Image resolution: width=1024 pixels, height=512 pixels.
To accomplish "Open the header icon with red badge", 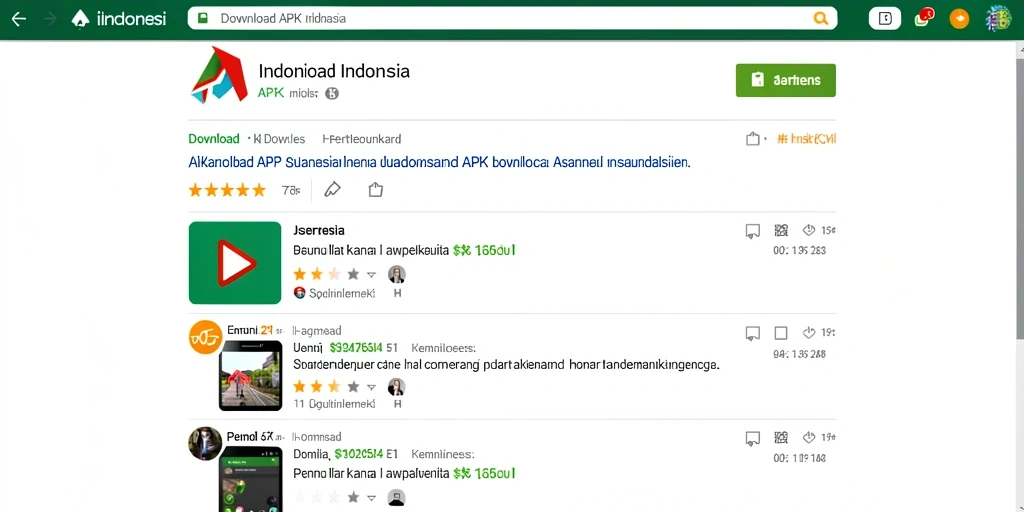I will pos(924,18).
